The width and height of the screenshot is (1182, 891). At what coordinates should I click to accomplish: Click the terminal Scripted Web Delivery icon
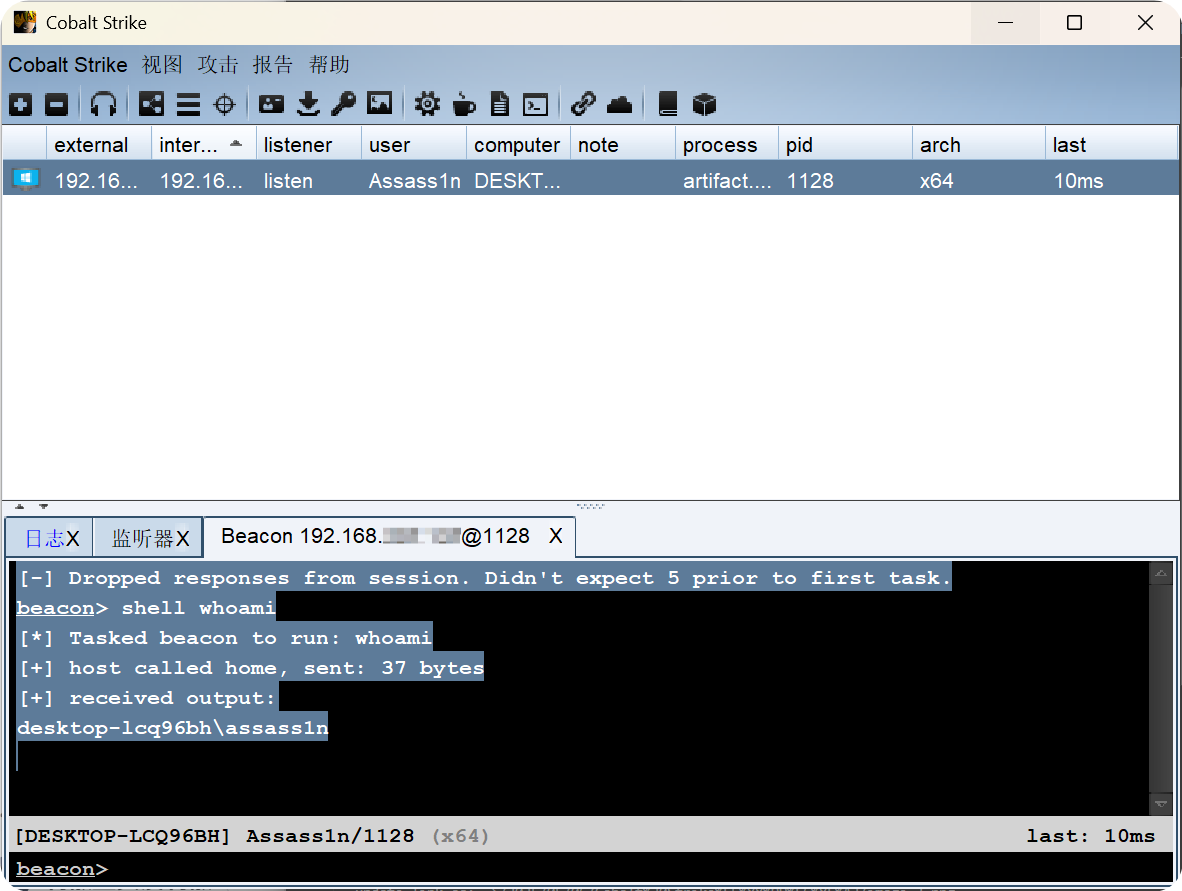(535, 104)
